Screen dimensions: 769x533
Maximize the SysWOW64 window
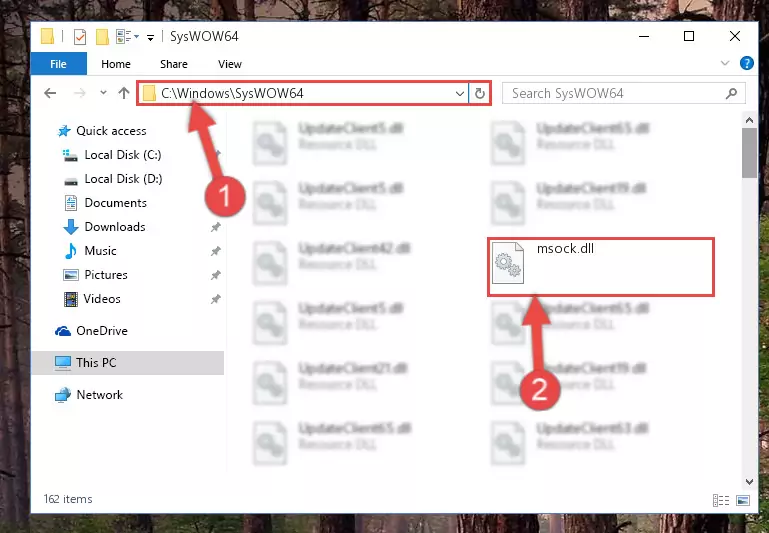click(x=689, y=36)
